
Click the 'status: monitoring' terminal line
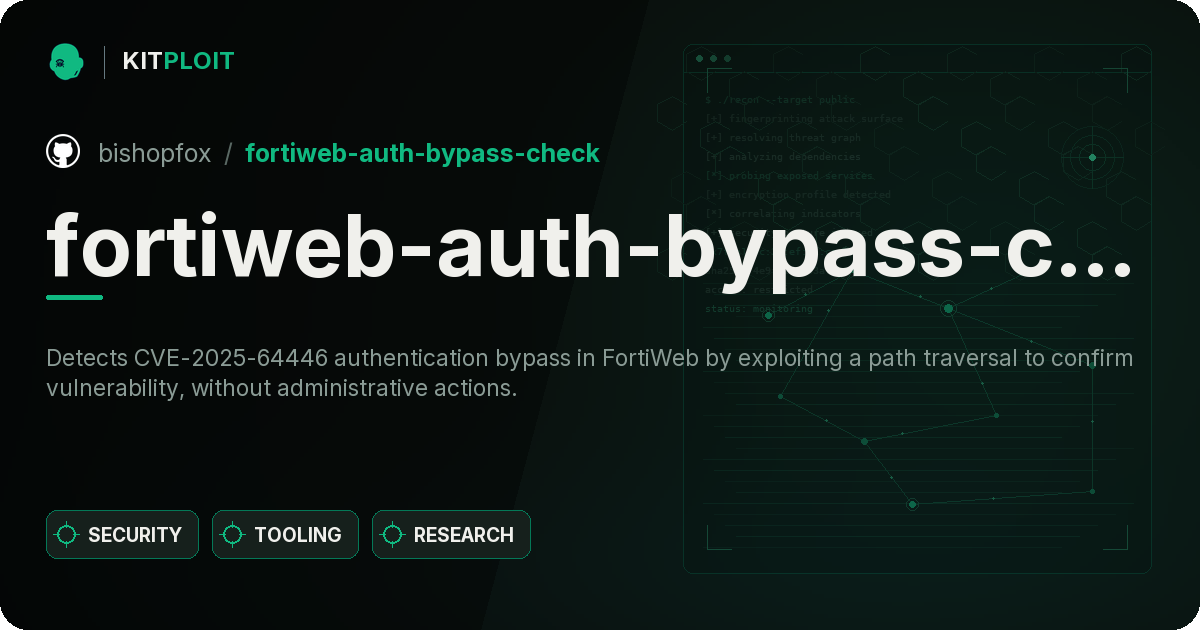click(759, 309)
